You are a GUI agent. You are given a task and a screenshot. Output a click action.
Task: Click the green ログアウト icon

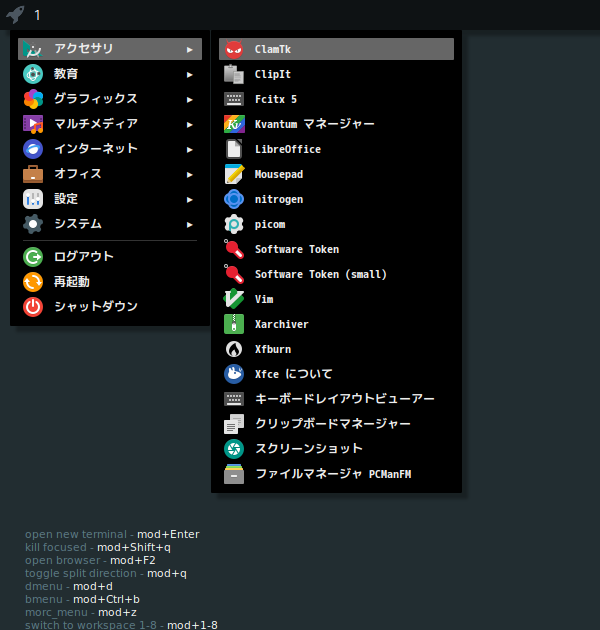(x=33, y=257)
